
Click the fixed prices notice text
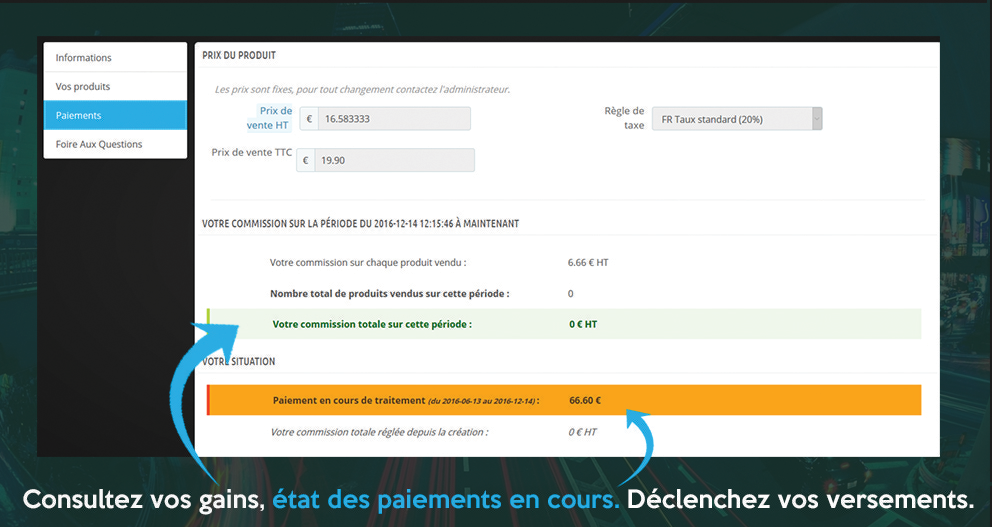[x=363, y=90]
